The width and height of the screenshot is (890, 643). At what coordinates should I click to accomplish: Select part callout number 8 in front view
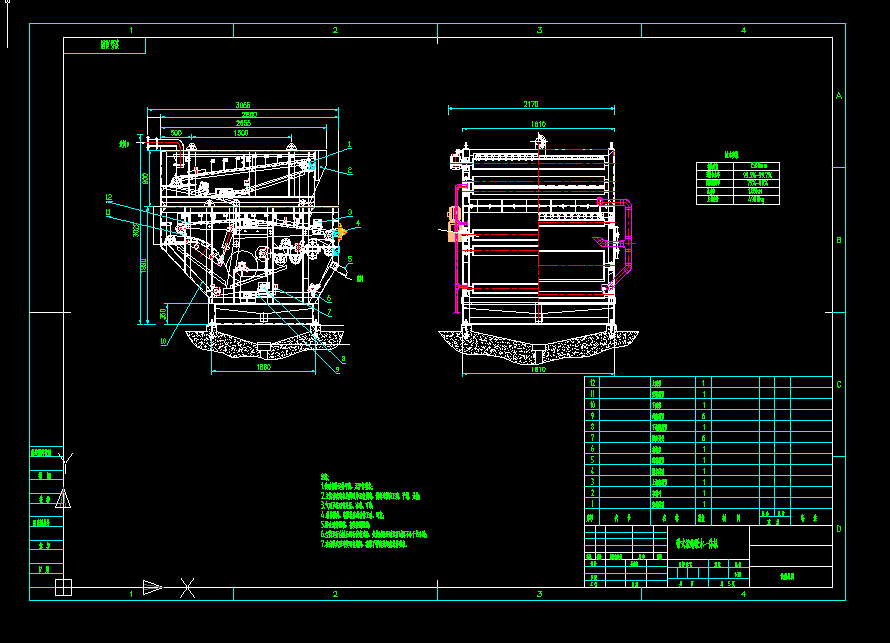tap(343, 359)
